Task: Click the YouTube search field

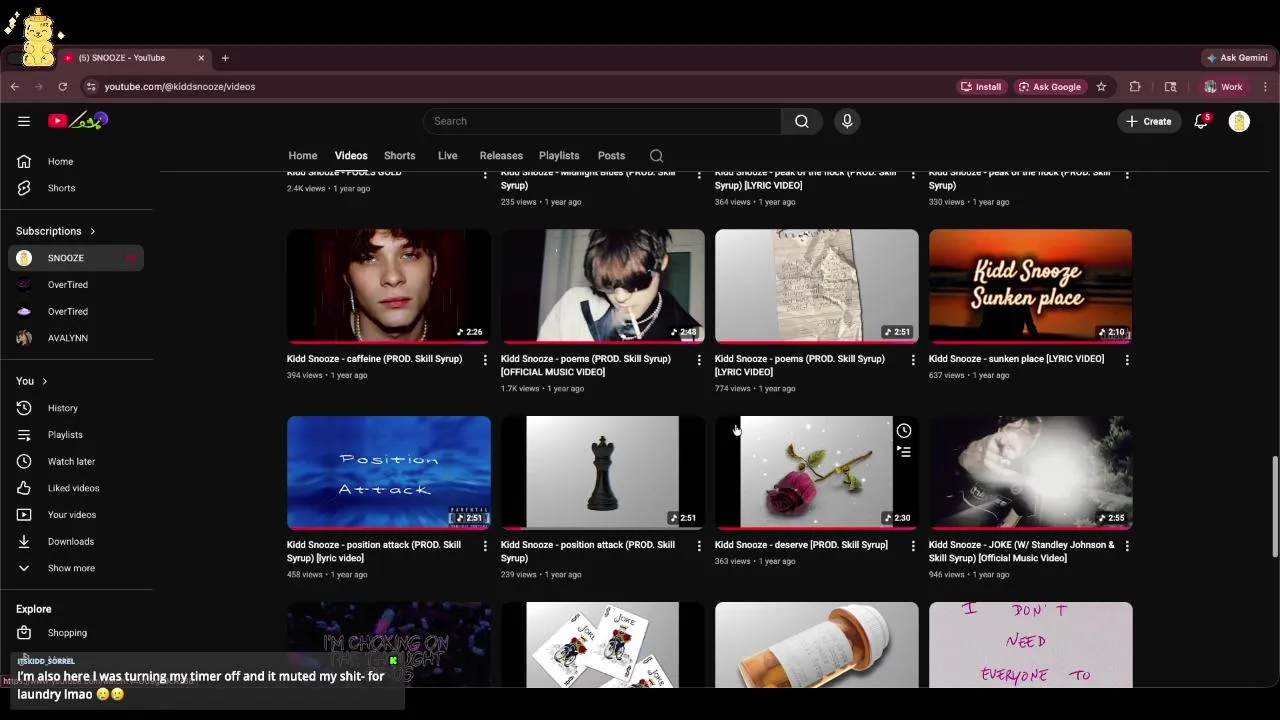Action: pos(602,121)
